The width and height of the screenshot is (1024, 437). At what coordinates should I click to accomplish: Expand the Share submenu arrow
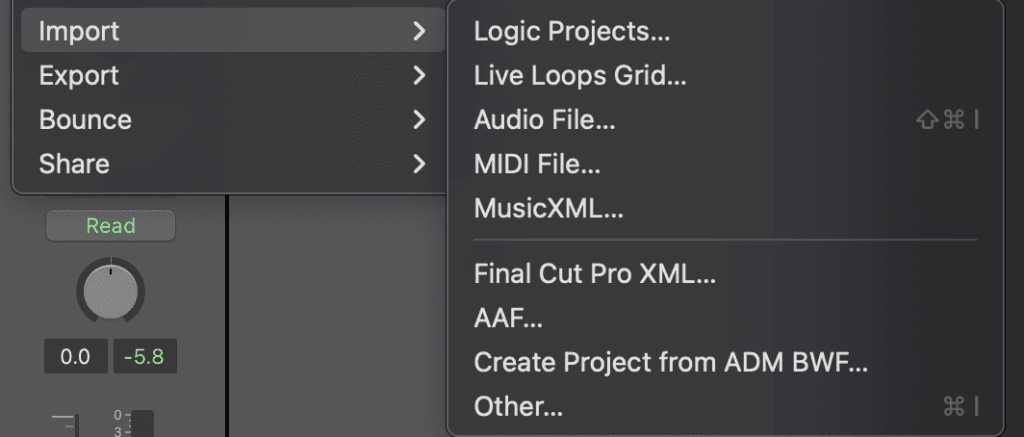pyautogui.click(x=419, y=163)
